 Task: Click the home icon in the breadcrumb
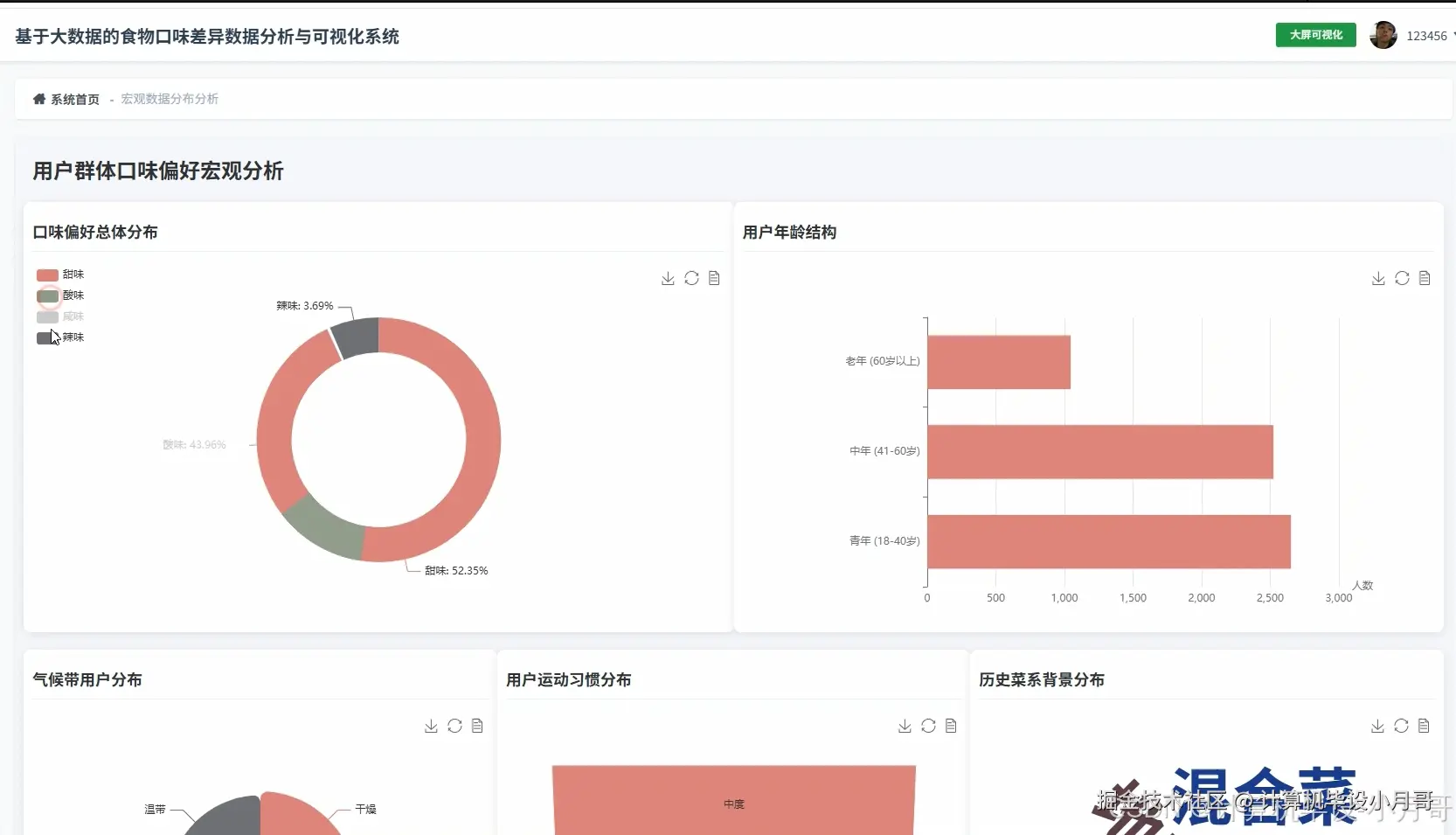pyautogui.click(x=38, y=99)
